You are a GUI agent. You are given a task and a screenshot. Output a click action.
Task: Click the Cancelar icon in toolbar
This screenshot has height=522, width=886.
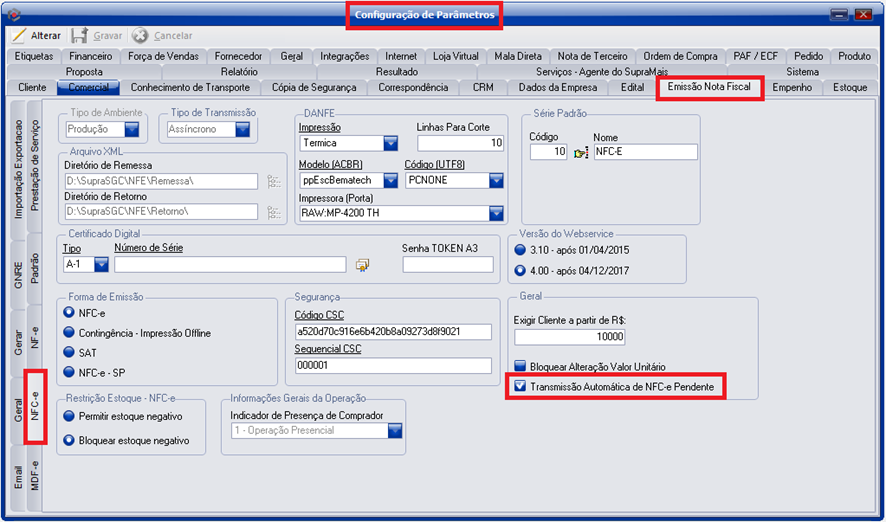click(140, 36)
